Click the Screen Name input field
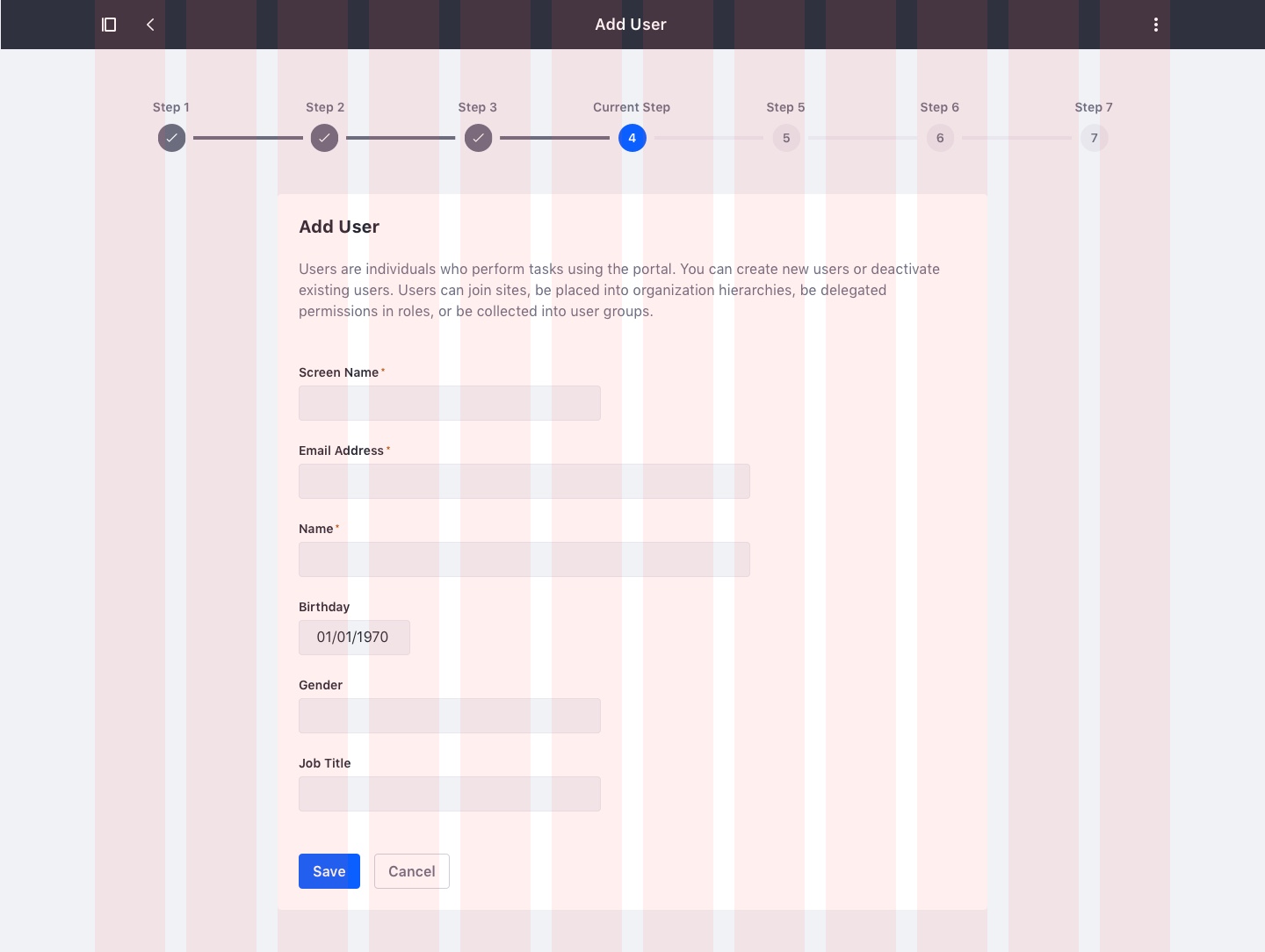Screen dimensions: 1265x952 450,403
